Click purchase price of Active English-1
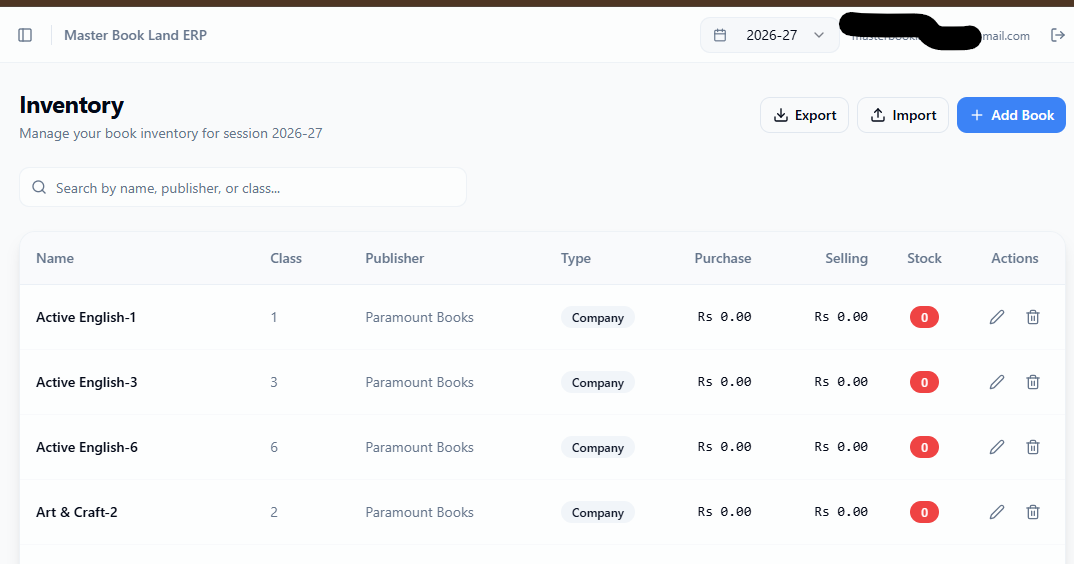The height and width of the screenshot is (564, 1074). point(724,317)
